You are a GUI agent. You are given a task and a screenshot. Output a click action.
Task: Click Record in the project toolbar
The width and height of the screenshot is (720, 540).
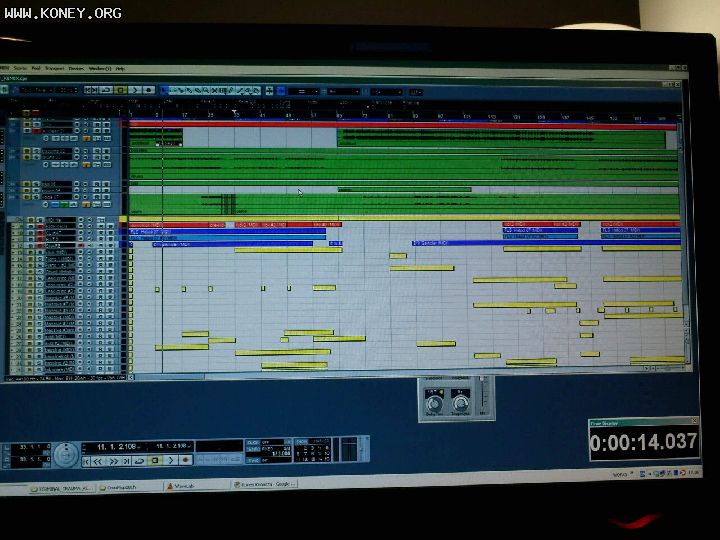pyautogui.click(x=149, y=90)
